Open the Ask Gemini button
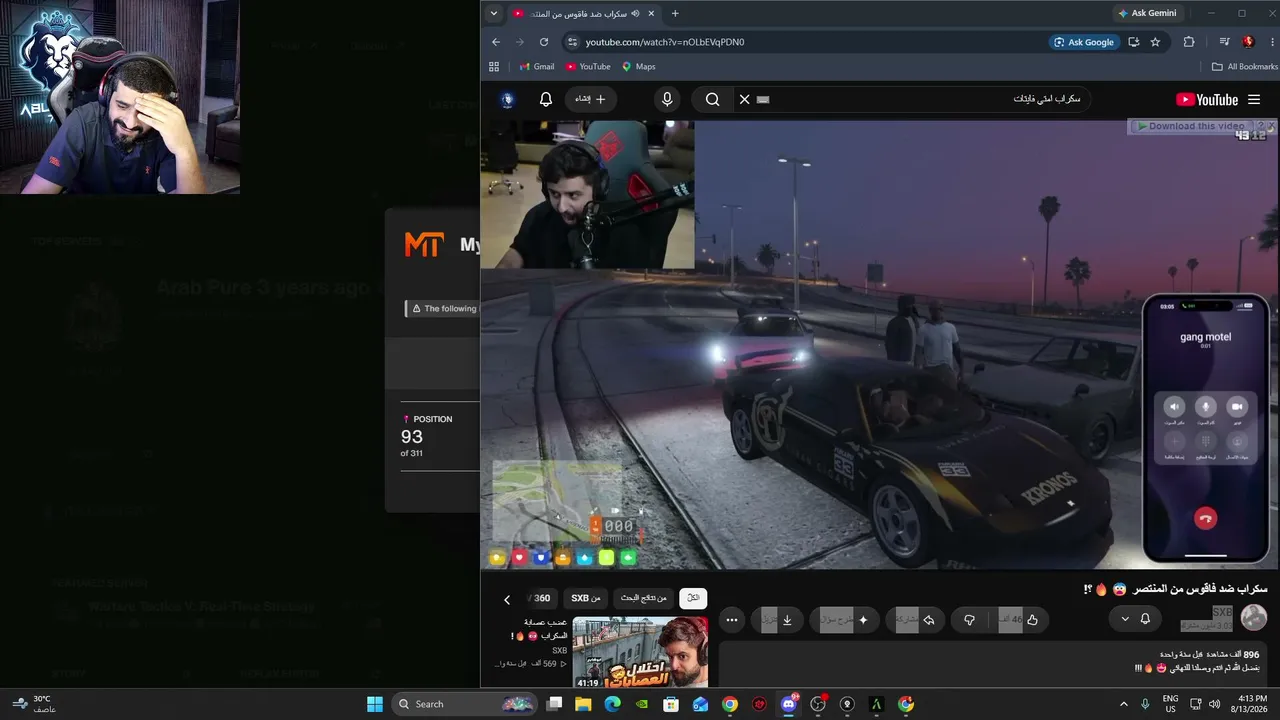Image resolution: width=1280 pixels, height=720 pixels. point(1147,13)
